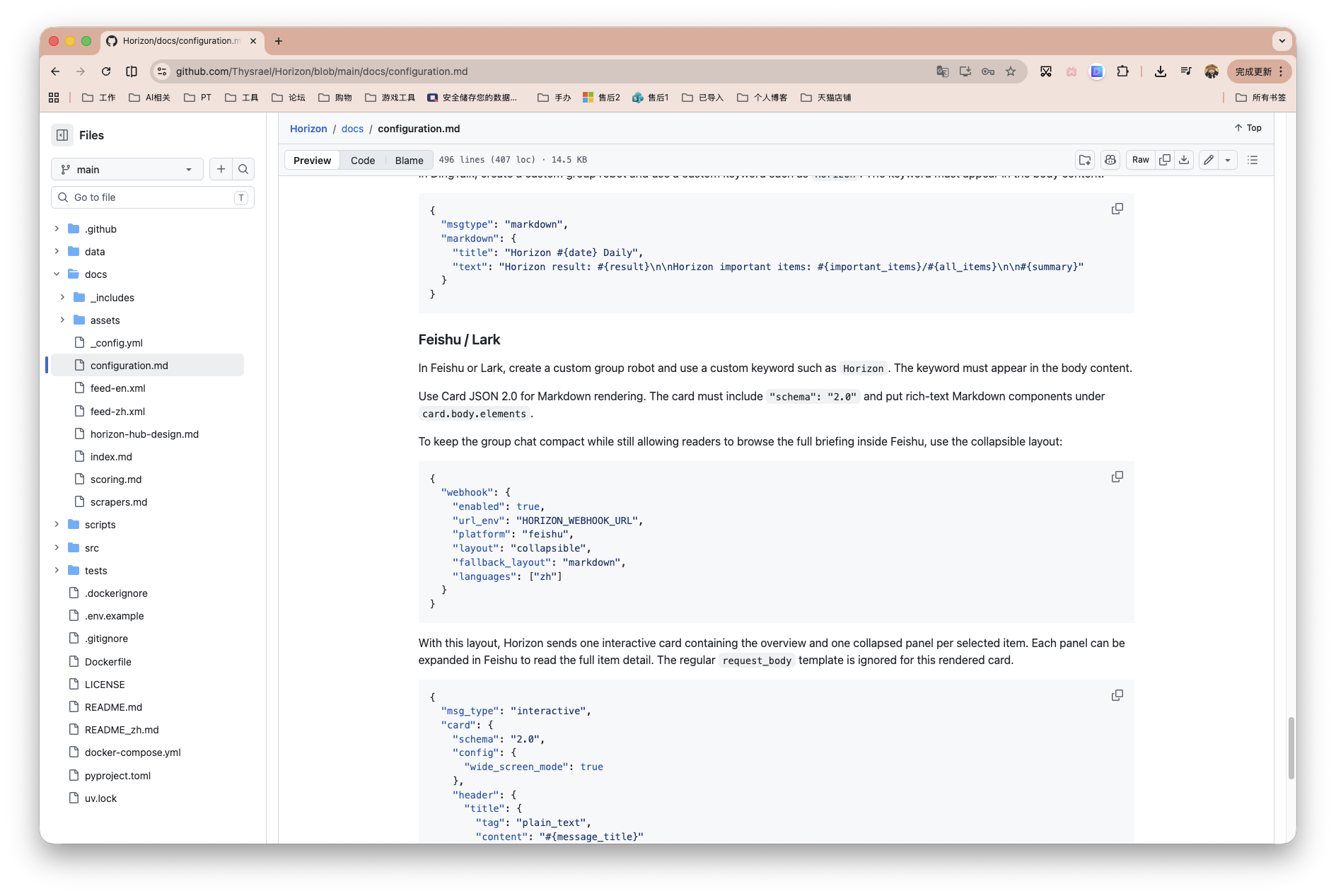Image resolution: width=1336 pixels, height=896 pixels.
Task: Open pyproject.toml in file tree
Action: (x=117, y=776)
